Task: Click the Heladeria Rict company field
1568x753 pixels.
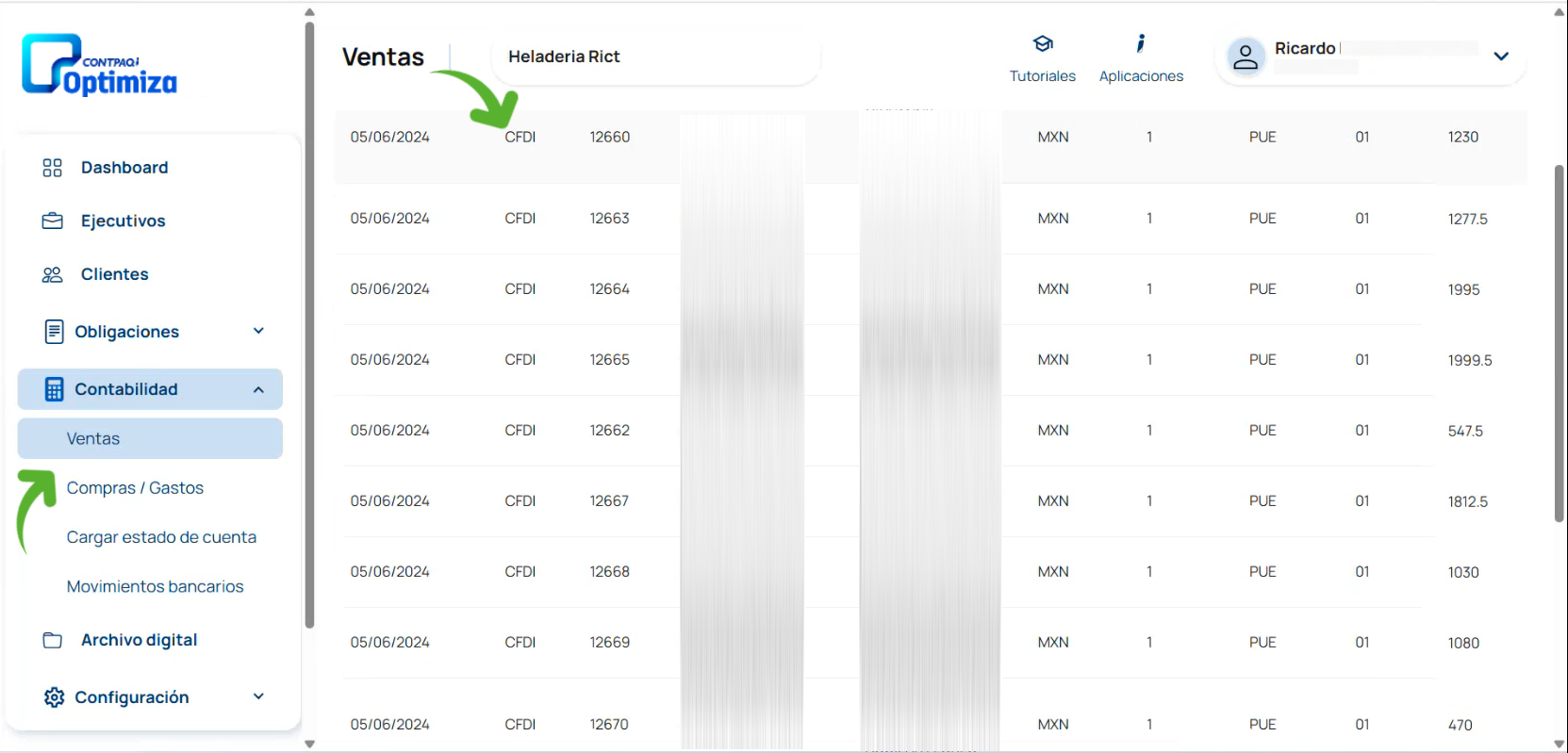Action: [x=656, y=57]
